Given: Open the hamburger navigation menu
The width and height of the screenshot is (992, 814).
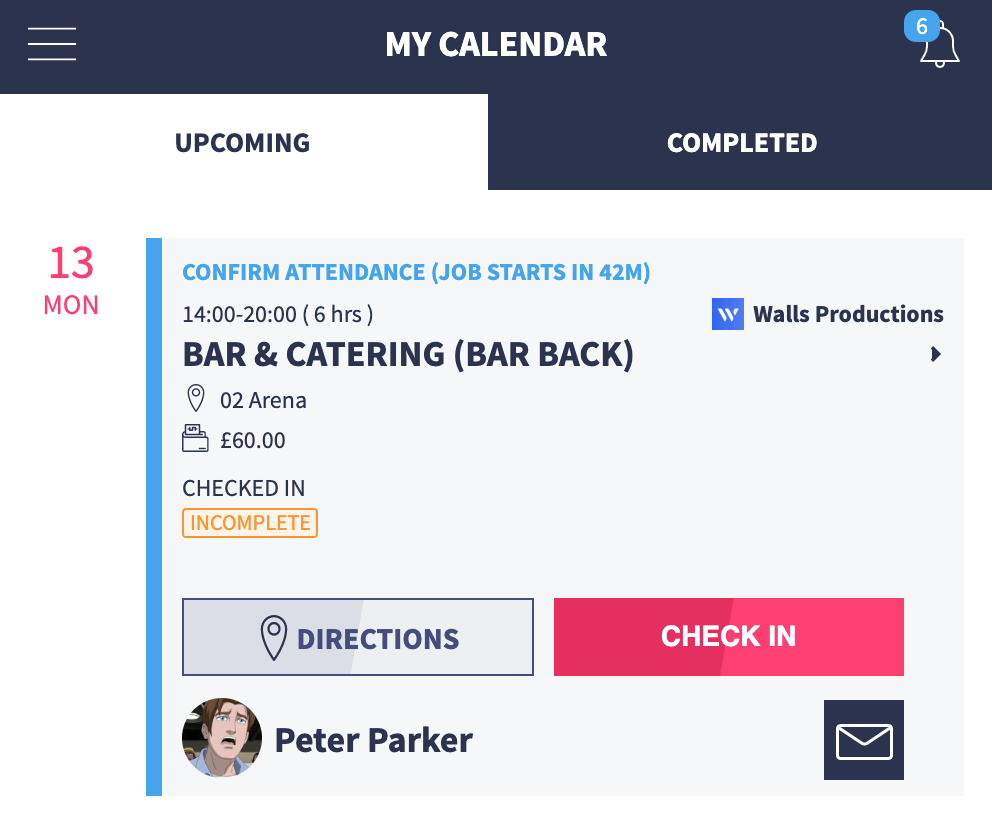Looking at the screenshot, I should tap(52, 44).
